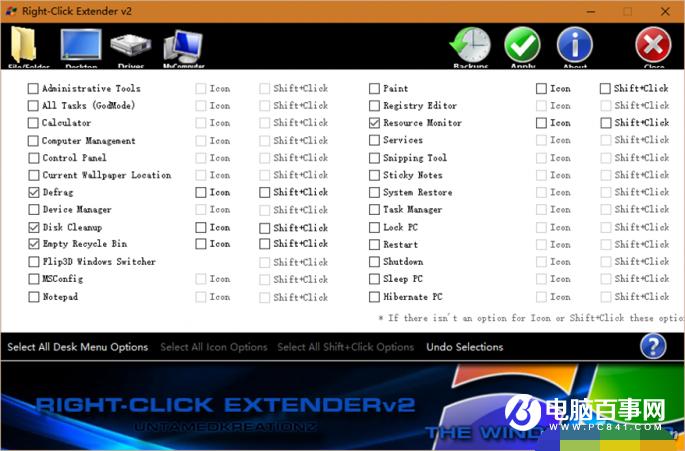Disable the Resource Monitor checkbox
Screen dimensions: 685x451
[374, 123]
